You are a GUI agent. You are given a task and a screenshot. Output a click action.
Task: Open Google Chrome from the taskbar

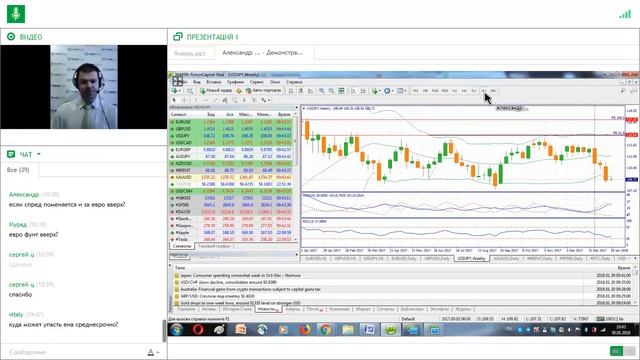325,329
